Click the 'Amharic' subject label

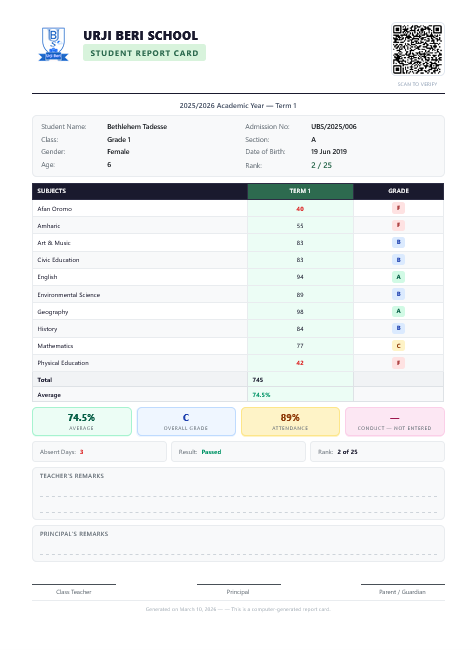click(x=49, y=226)
